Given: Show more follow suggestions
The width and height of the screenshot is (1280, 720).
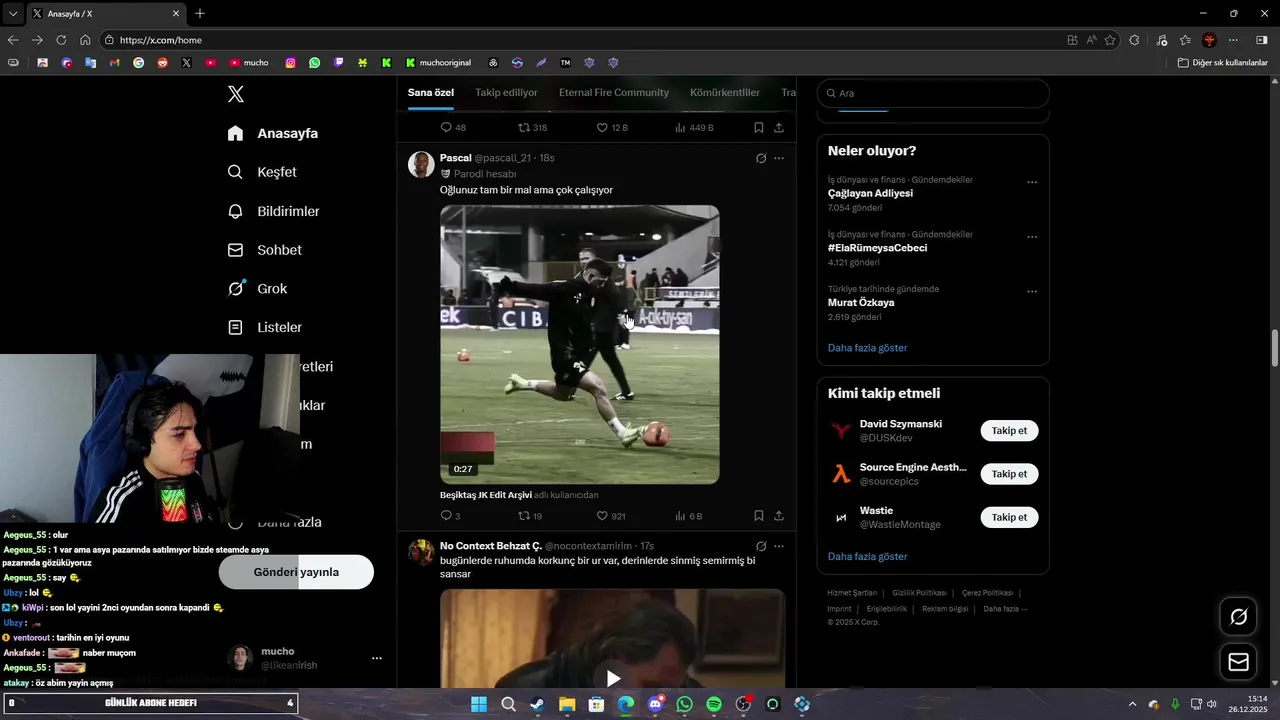Looking at the screenshot, I should [868, 556].
